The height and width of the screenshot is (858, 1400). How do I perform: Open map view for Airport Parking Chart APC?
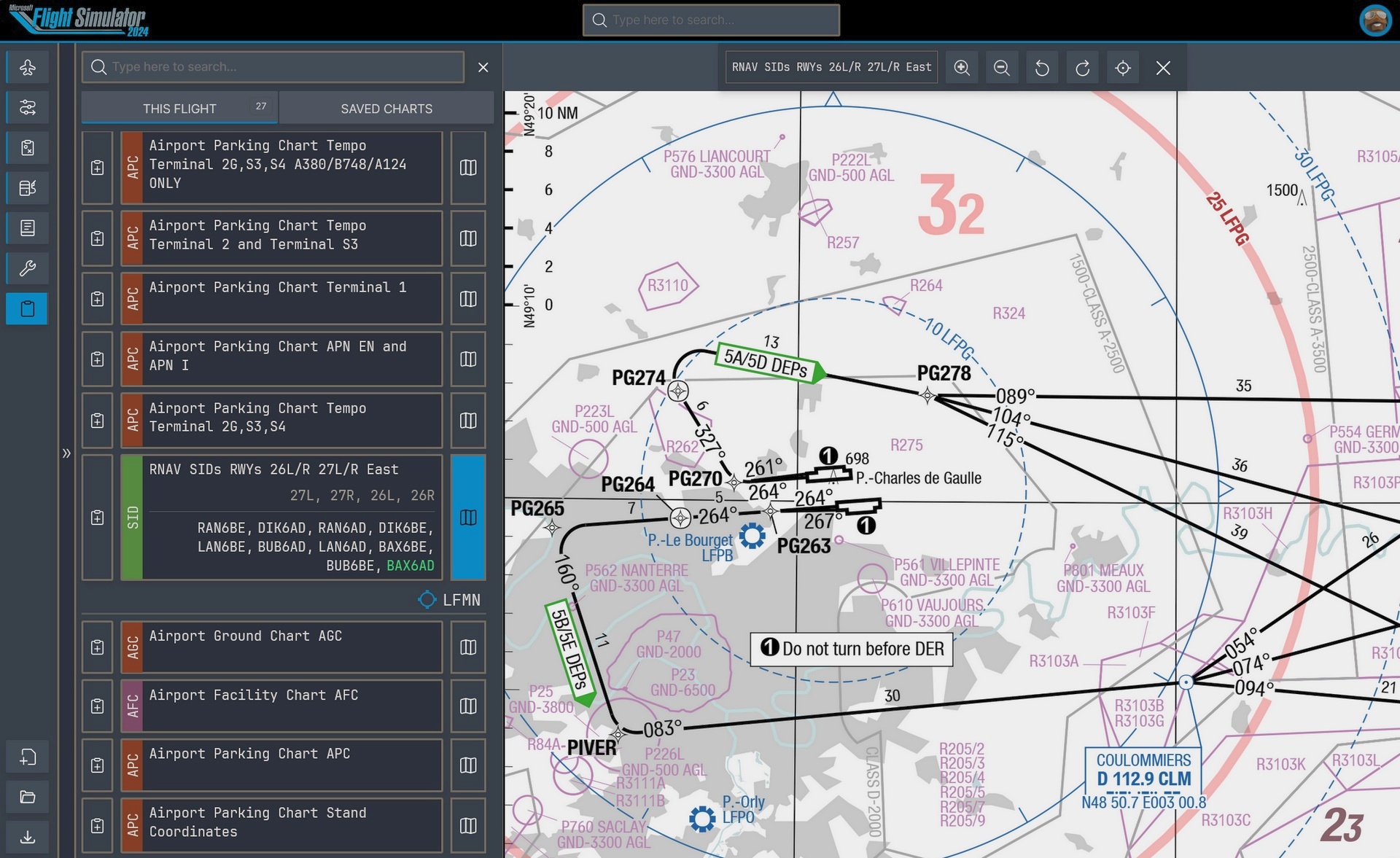[468, 765]
